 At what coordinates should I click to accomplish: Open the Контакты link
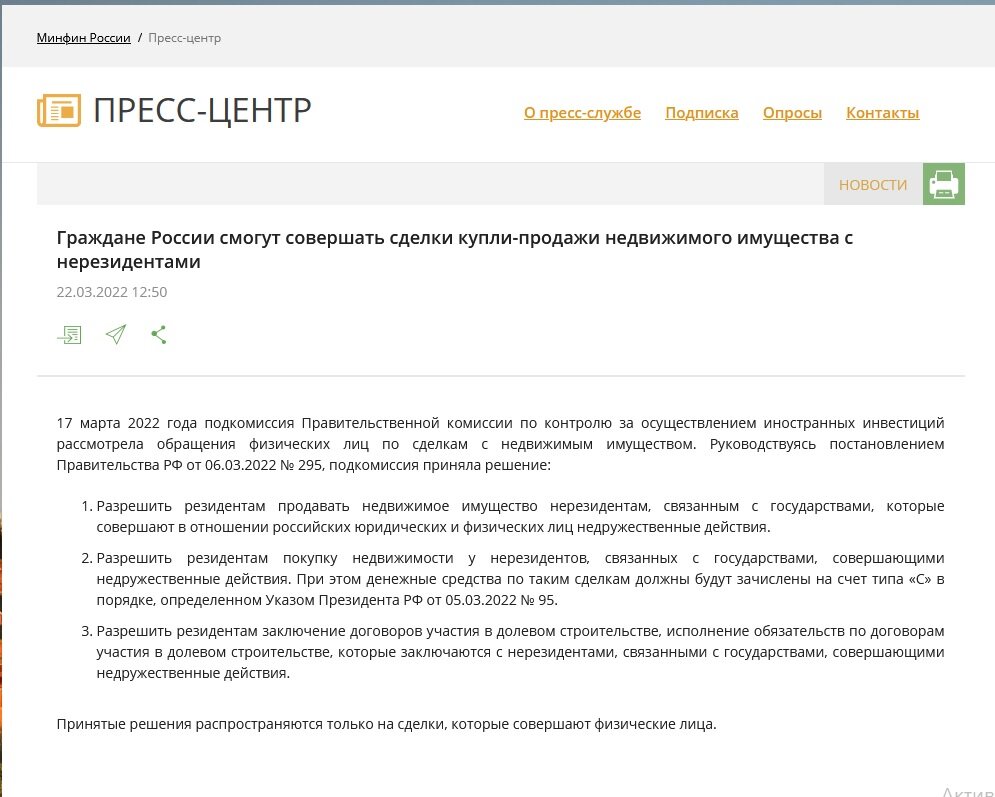click(x=882, y=113)
